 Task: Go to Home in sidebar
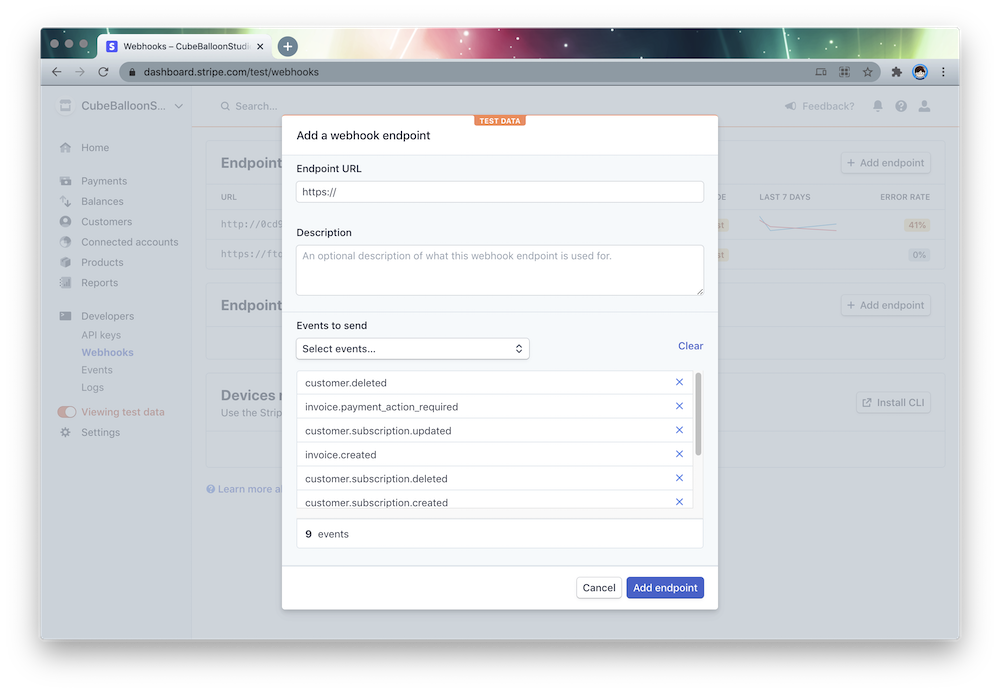(95, 147)
